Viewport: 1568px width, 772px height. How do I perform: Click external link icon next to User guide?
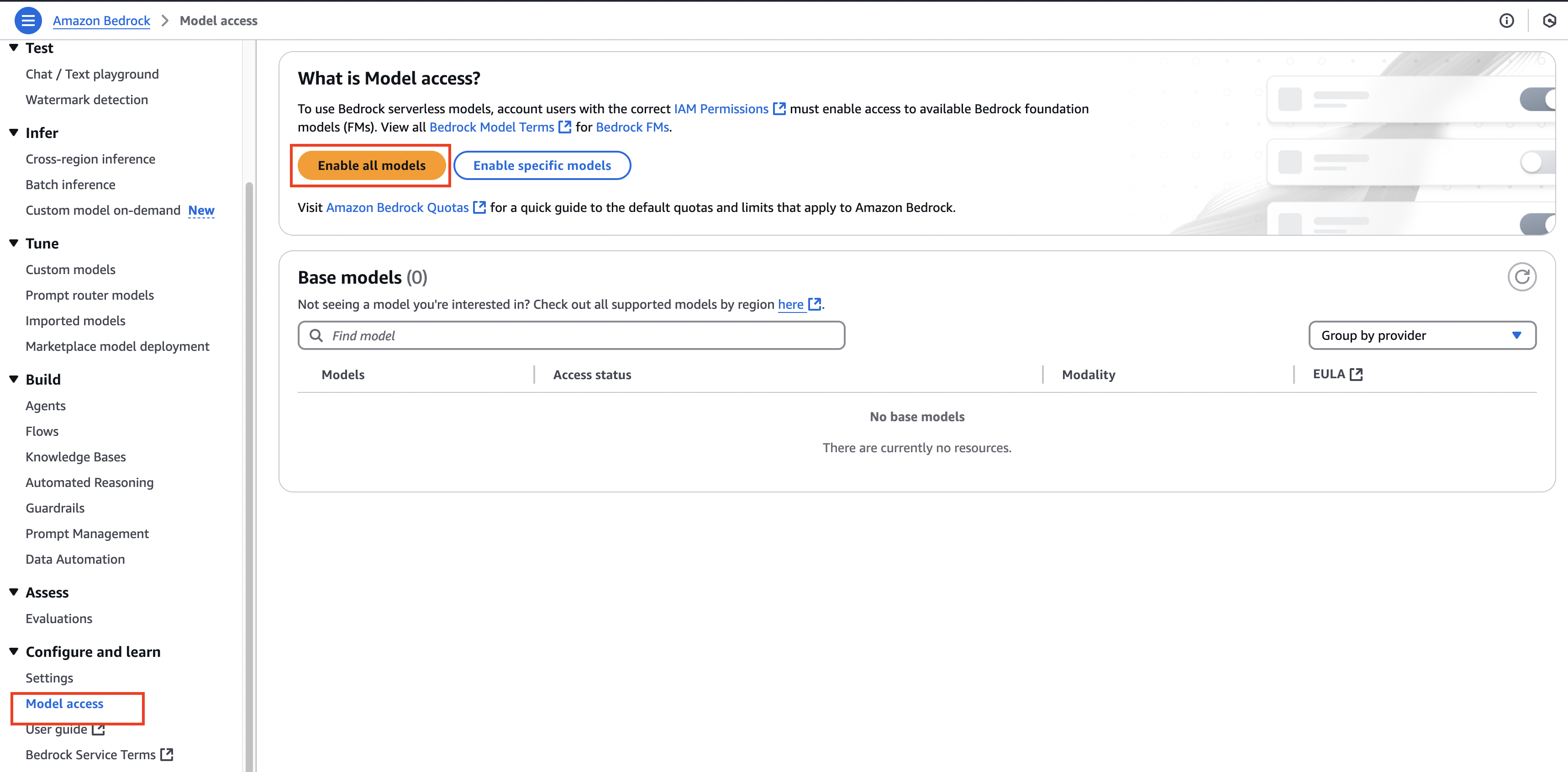[99, 730]
